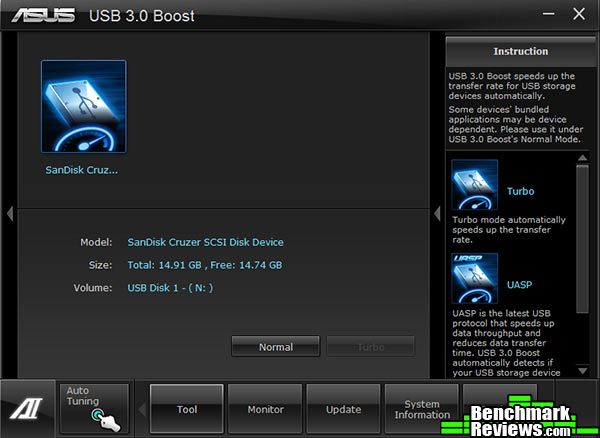Viewport: 600px width, 438px height.
Task: Click the UASP mode icon in Instruction panel
Action: point(474,278)
